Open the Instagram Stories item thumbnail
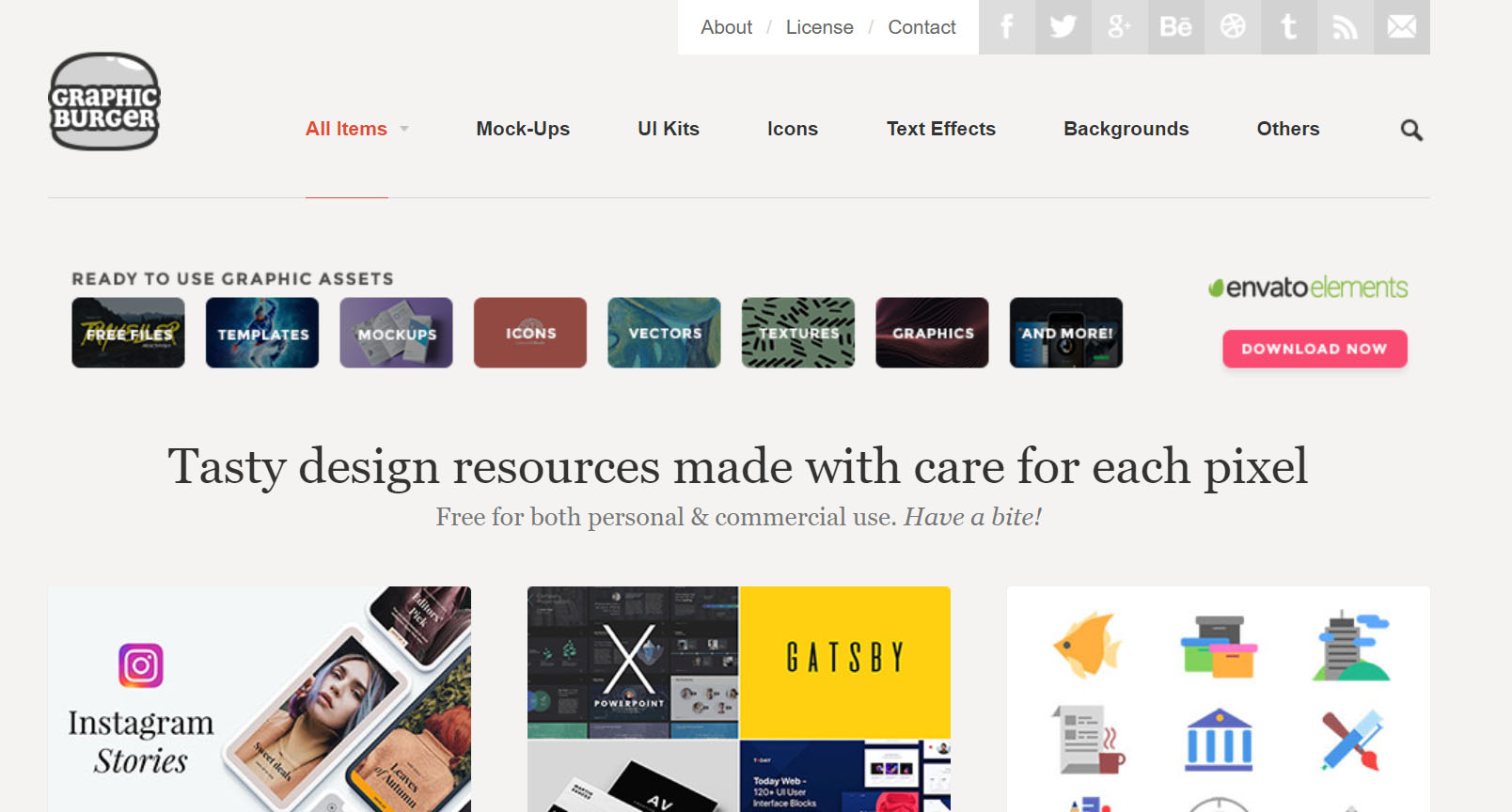The height and width of the screenshot is (812, 1512). click(x=260, y=699)
